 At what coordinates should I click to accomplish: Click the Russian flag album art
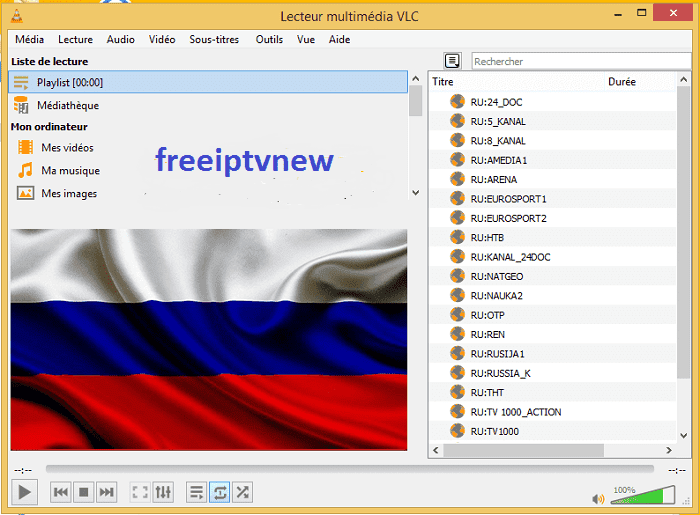pos(209,340)
